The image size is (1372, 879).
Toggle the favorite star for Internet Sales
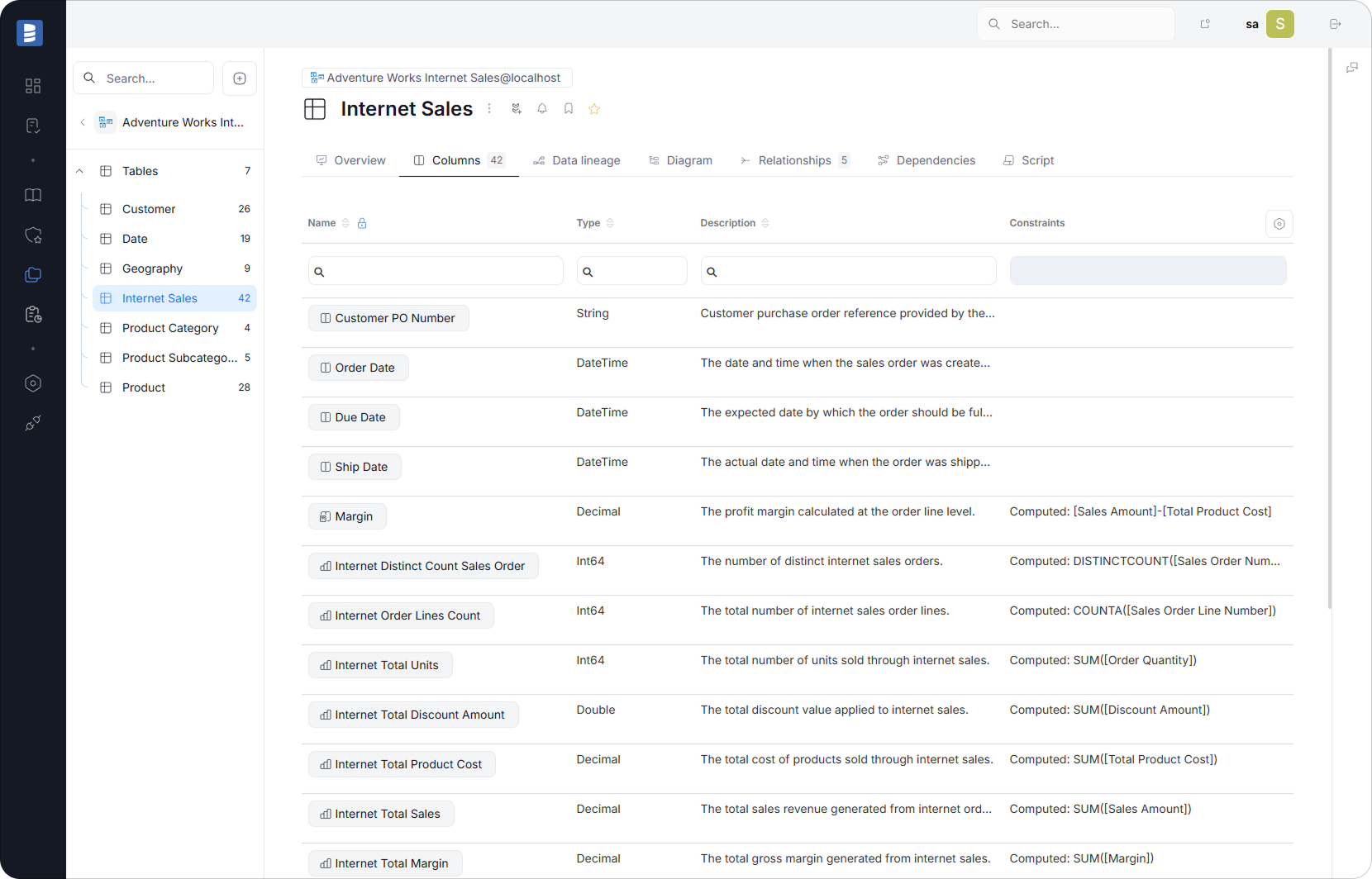click(594, 108)
